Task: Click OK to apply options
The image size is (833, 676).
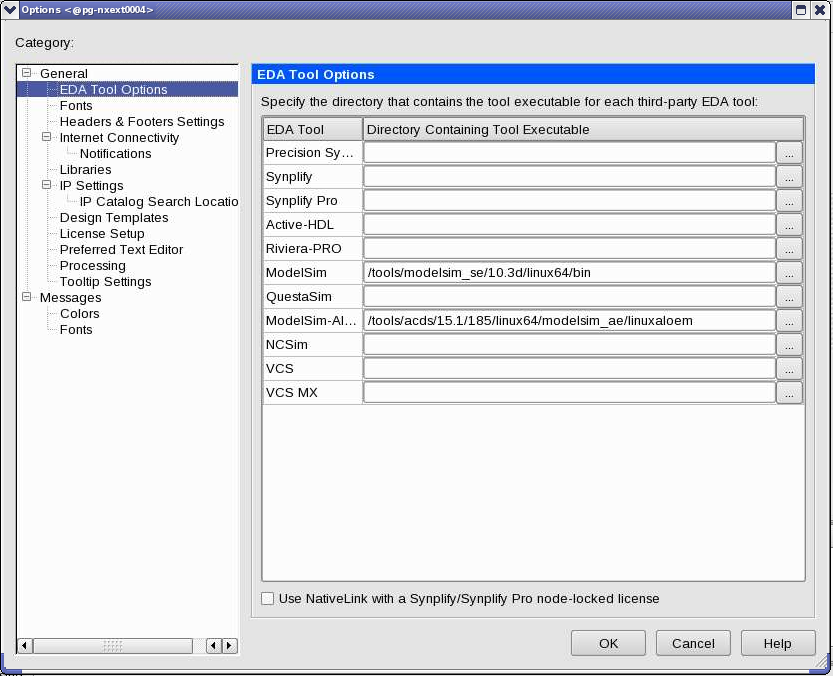Action: click(608, 643)
